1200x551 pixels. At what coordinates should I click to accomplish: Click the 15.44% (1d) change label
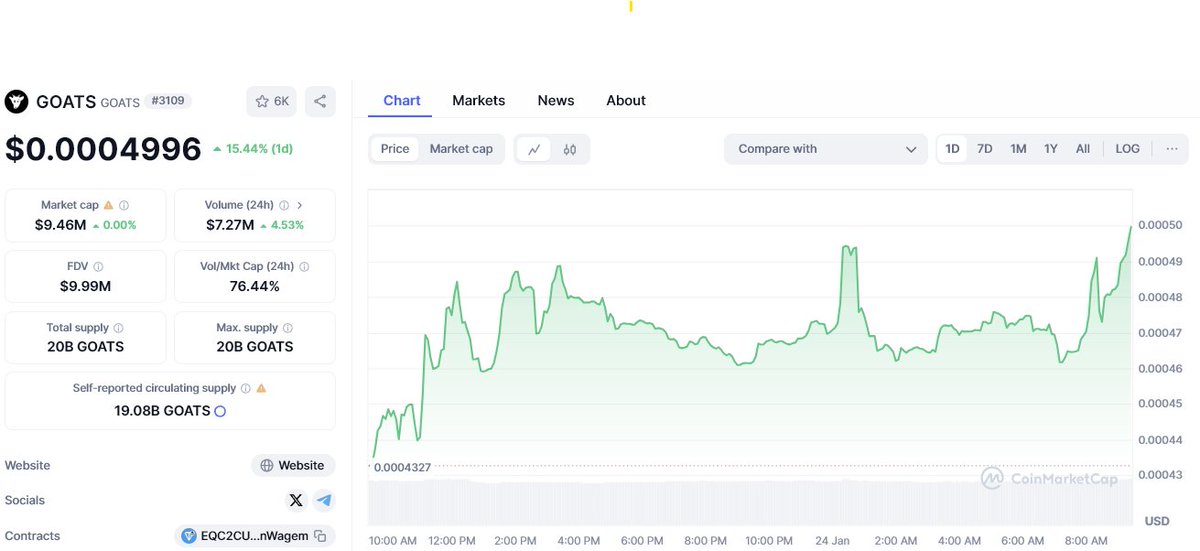pyautogui.click(x=253, y=149)
